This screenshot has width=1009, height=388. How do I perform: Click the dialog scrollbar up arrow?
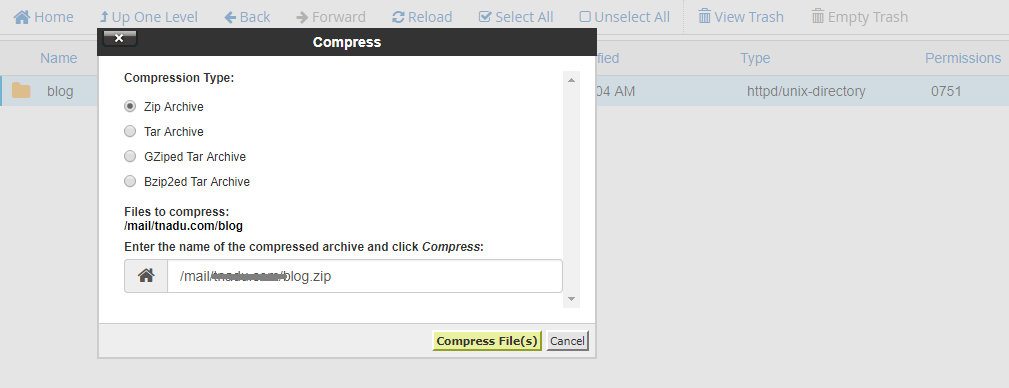tap(571, 79)
